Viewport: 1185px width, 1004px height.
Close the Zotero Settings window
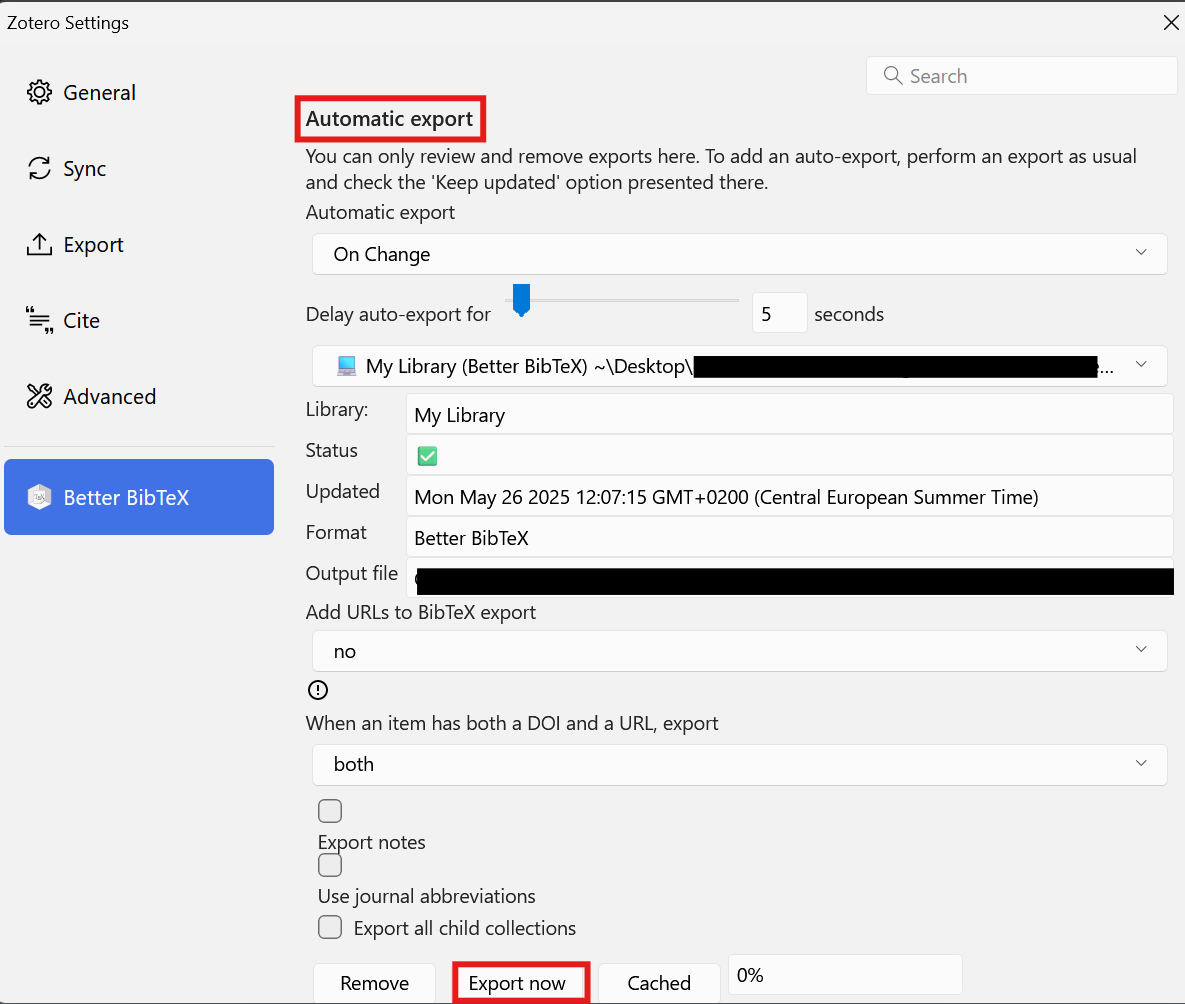(1171, 23)
